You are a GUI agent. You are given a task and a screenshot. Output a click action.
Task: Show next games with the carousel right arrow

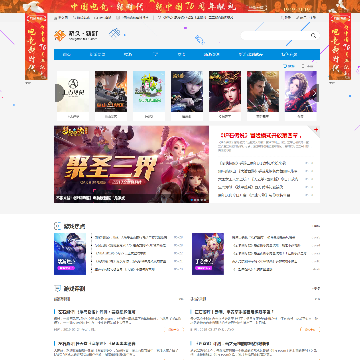point(315,93)
